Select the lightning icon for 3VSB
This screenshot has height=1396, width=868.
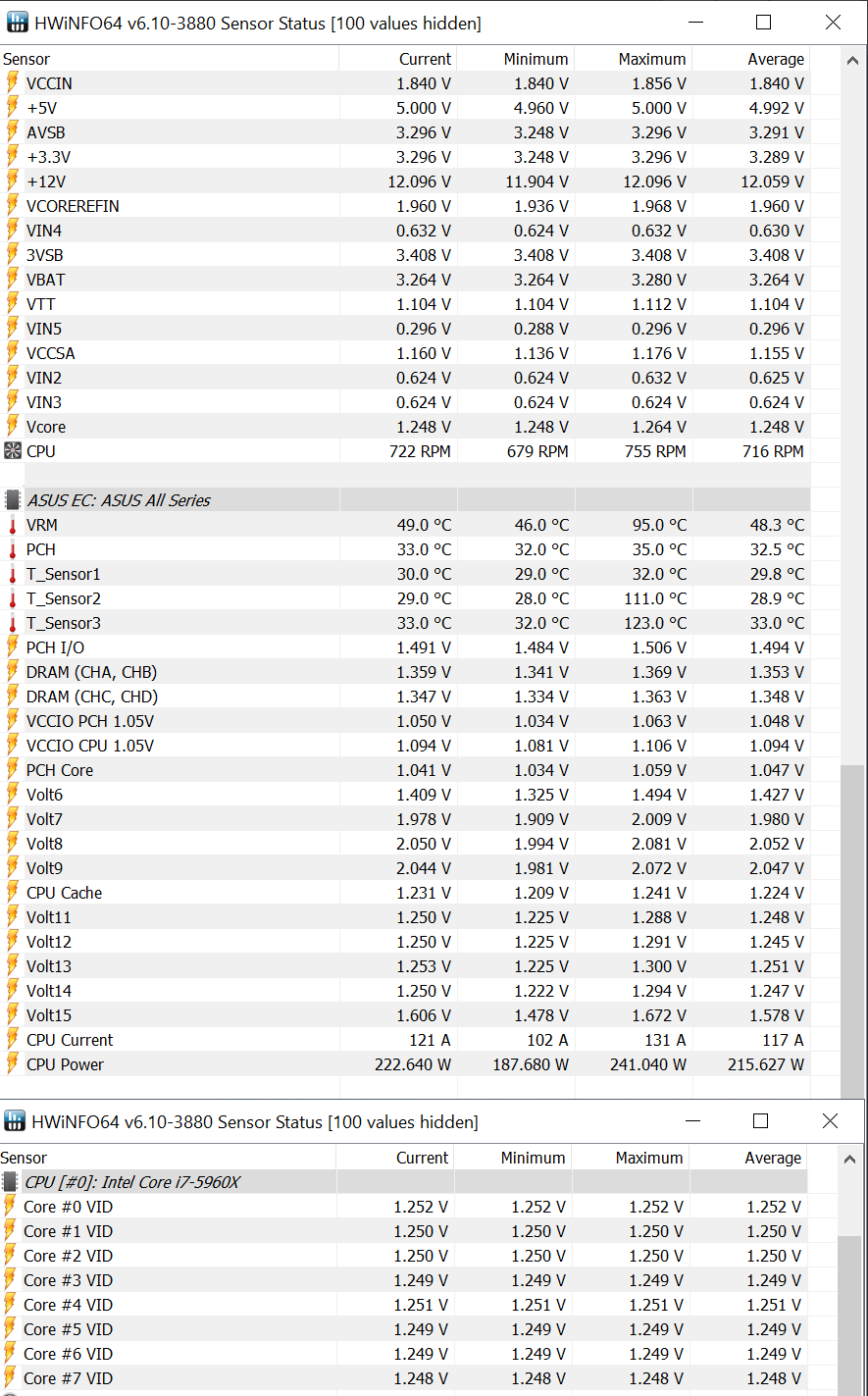pos(13,255)
